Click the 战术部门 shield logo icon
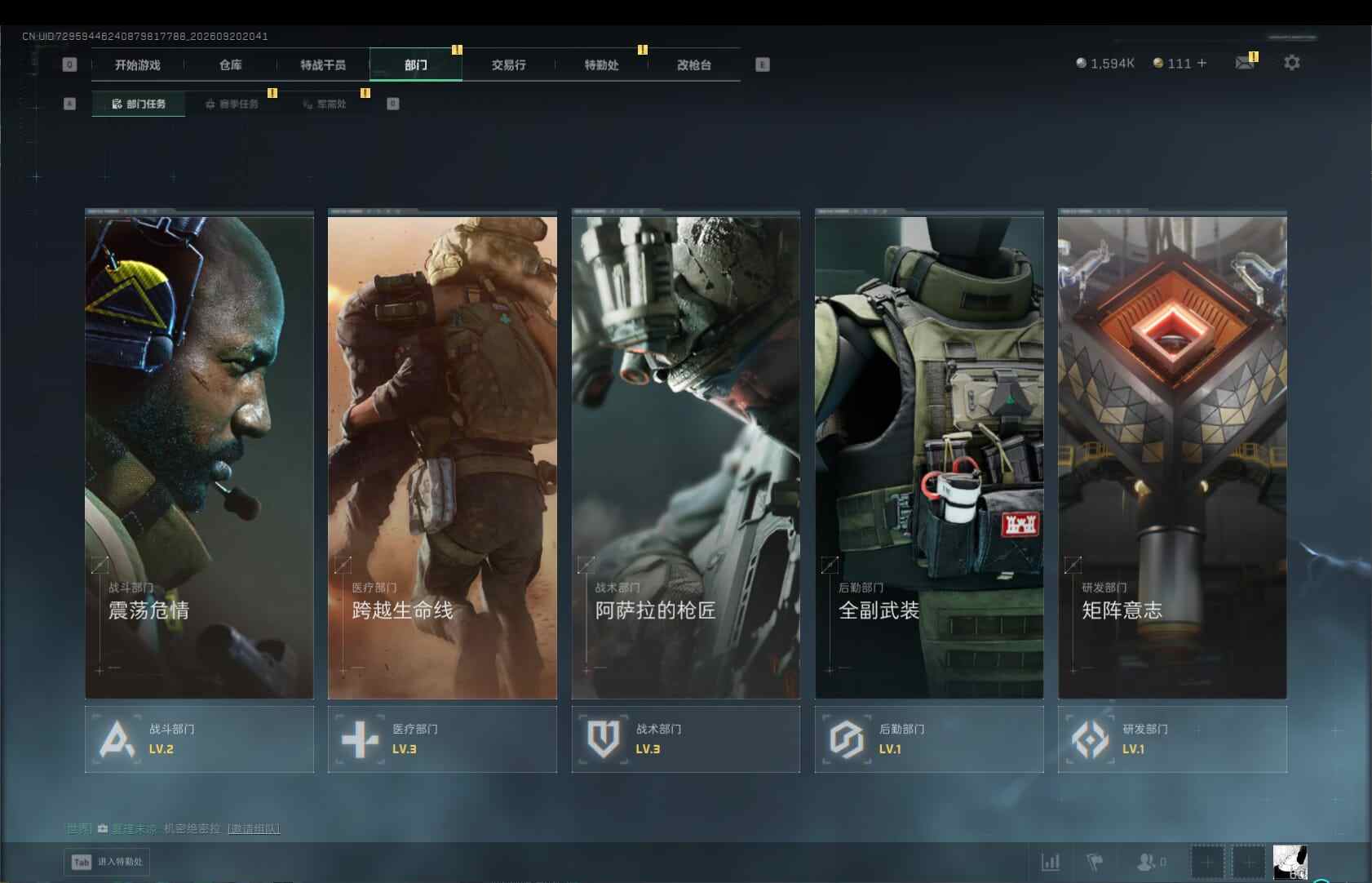The image size is (1372, 883). pyautogui.click(x=604, y=739)
